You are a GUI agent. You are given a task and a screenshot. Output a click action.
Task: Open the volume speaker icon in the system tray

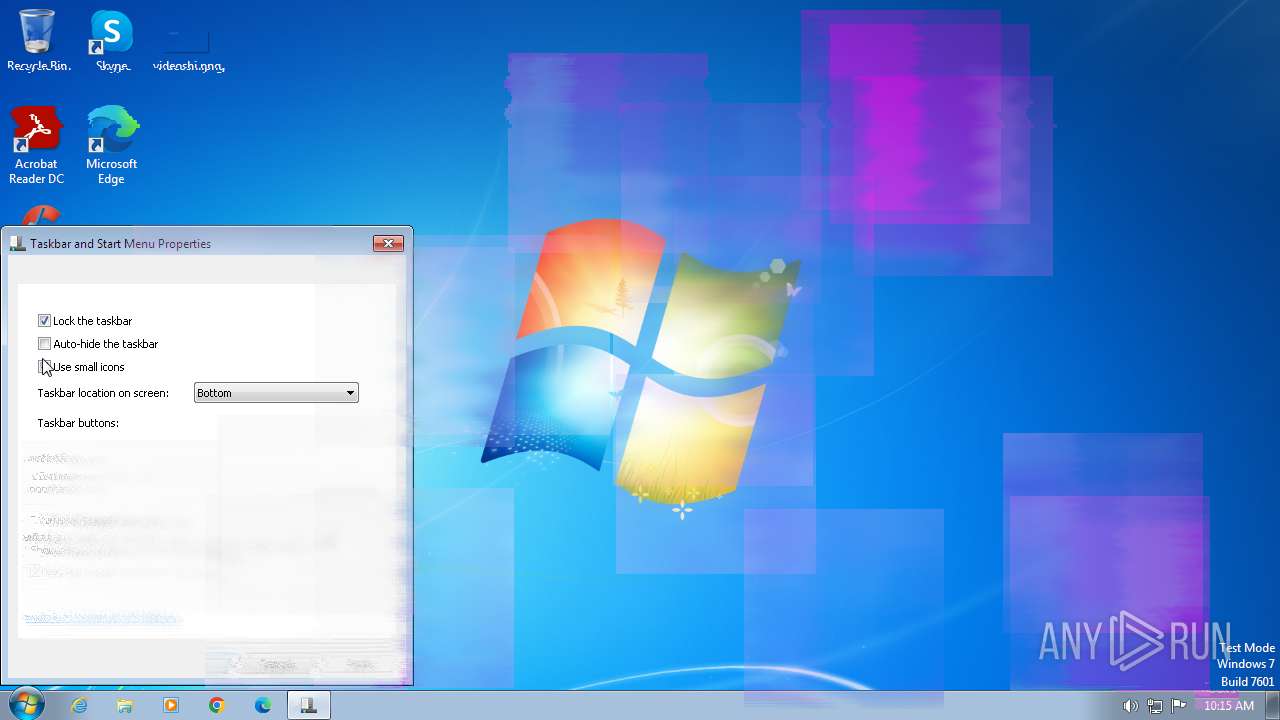pos(1130,706)
